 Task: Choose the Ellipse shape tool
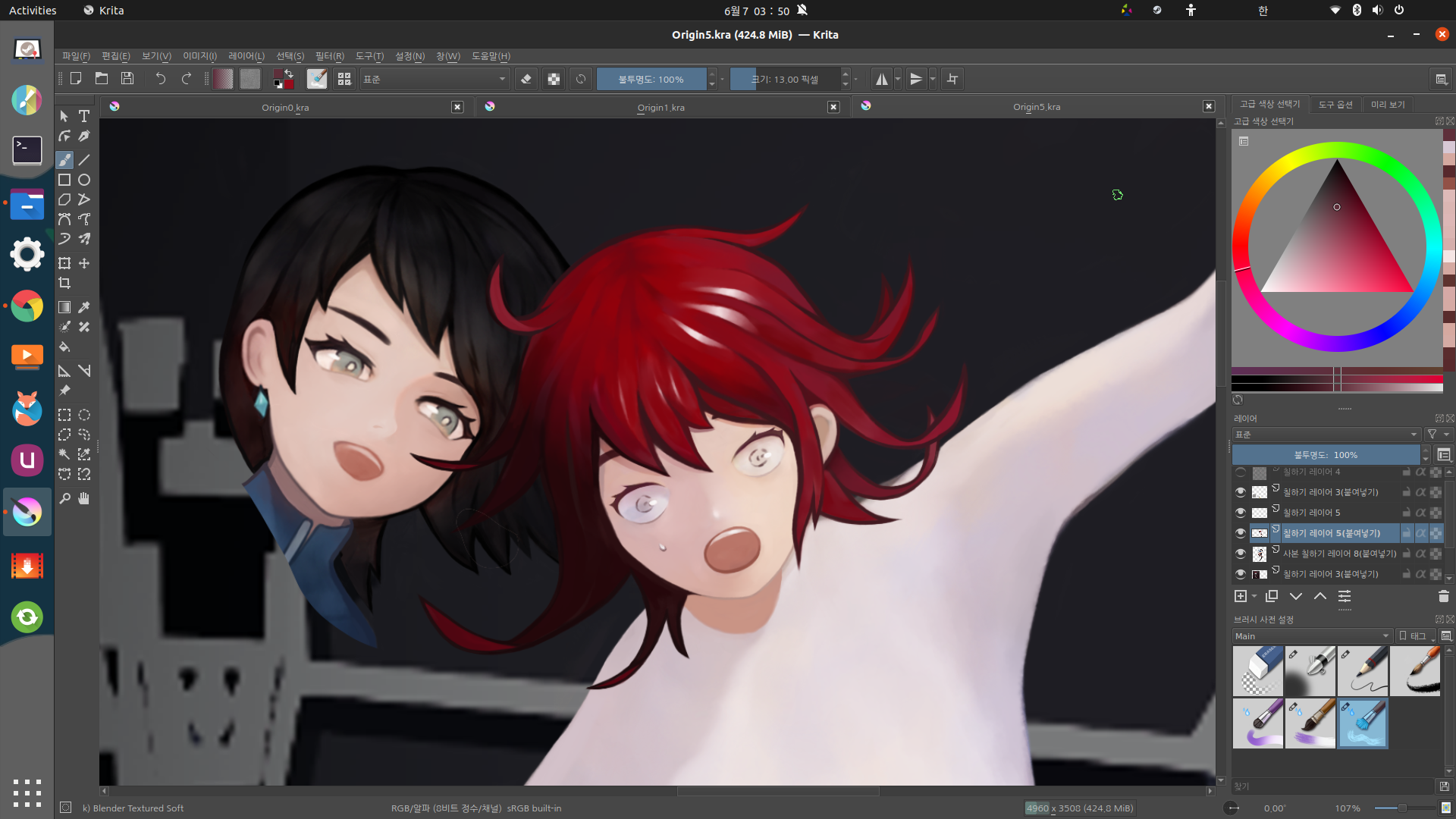84,180
